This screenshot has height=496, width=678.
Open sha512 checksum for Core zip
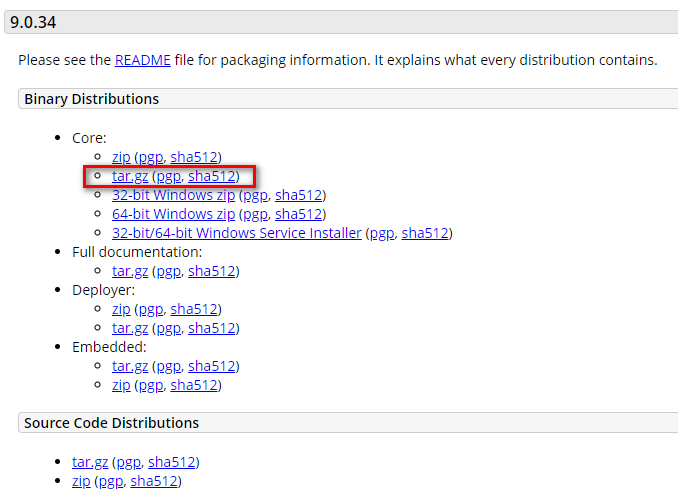click(194, 157)
